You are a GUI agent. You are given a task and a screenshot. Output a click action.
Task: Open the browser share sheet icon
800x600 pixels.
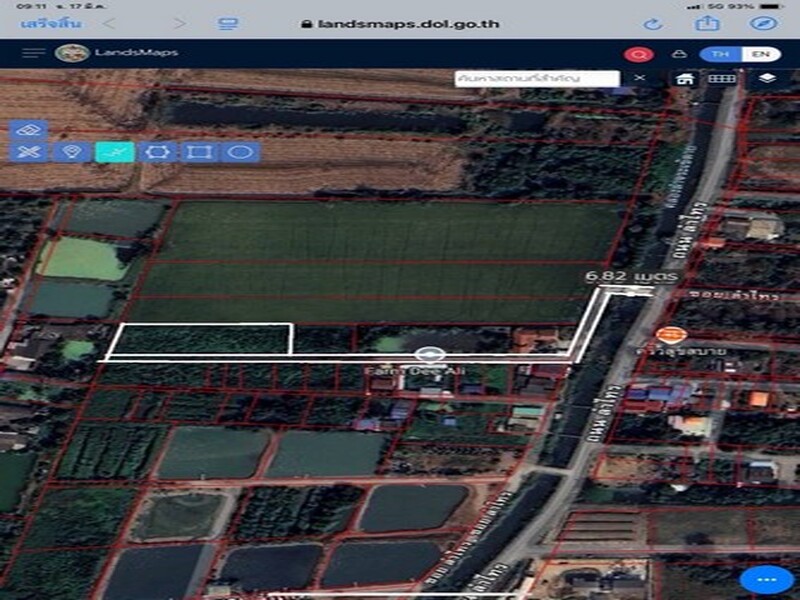708,22
